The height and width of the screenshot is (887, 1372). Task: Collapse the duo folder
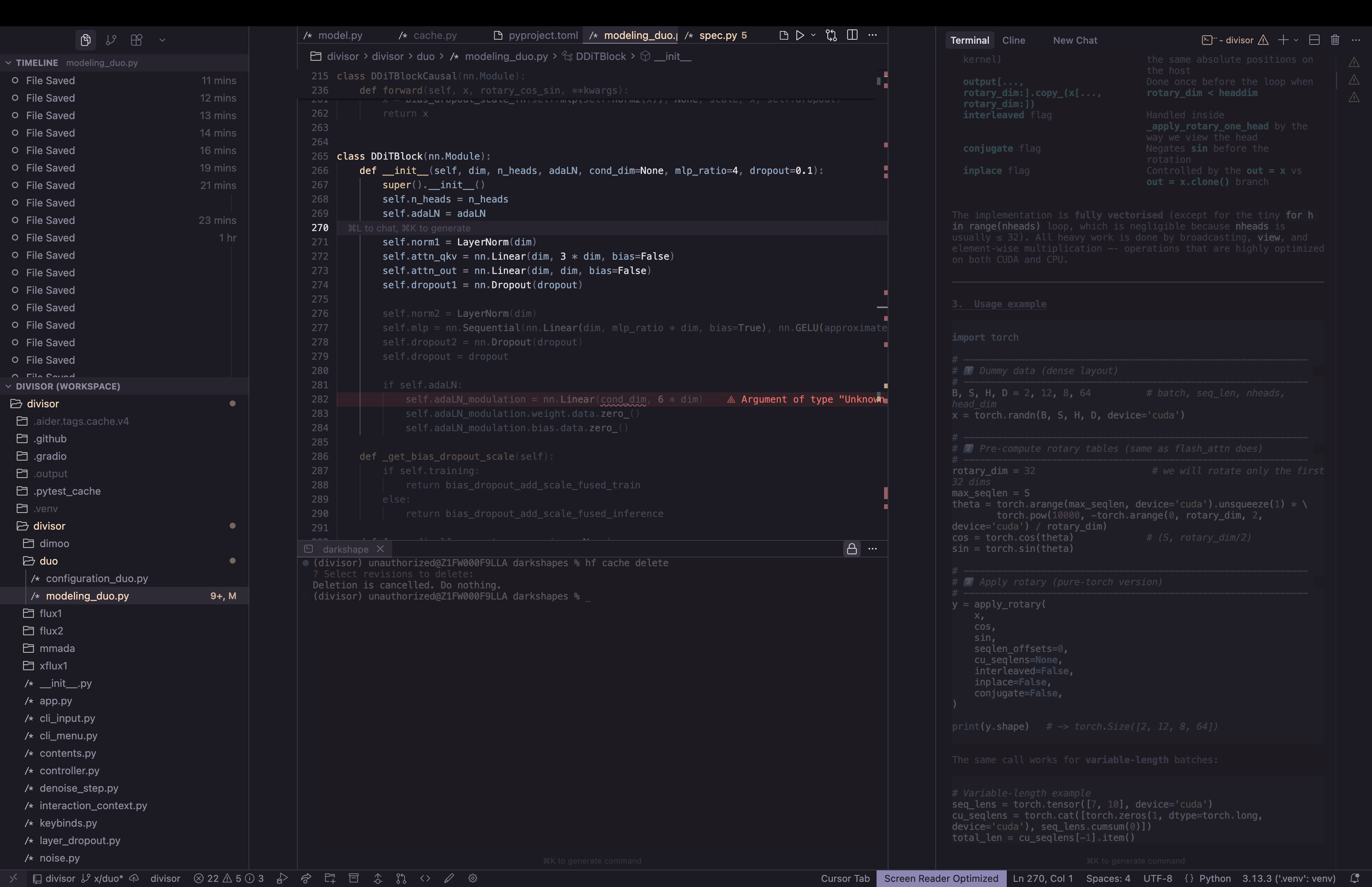click(x=48, y=561)
